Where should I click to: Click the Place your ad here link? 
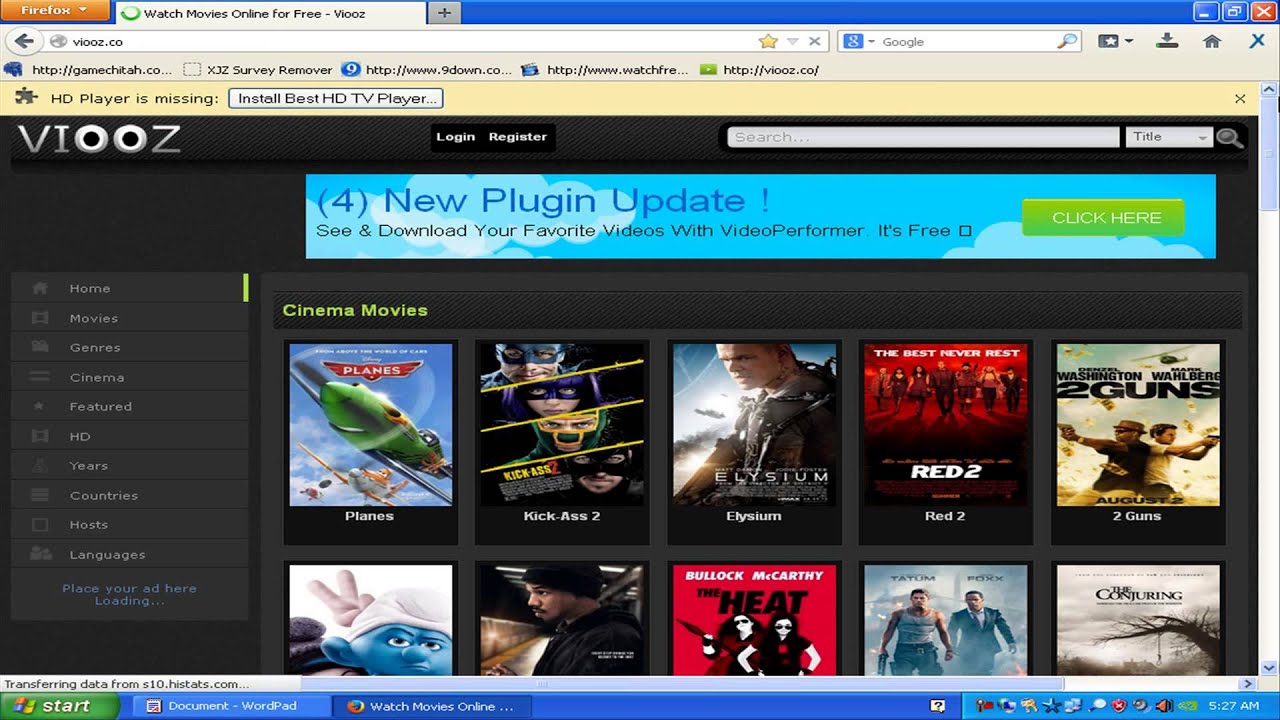tap(129, 588)
